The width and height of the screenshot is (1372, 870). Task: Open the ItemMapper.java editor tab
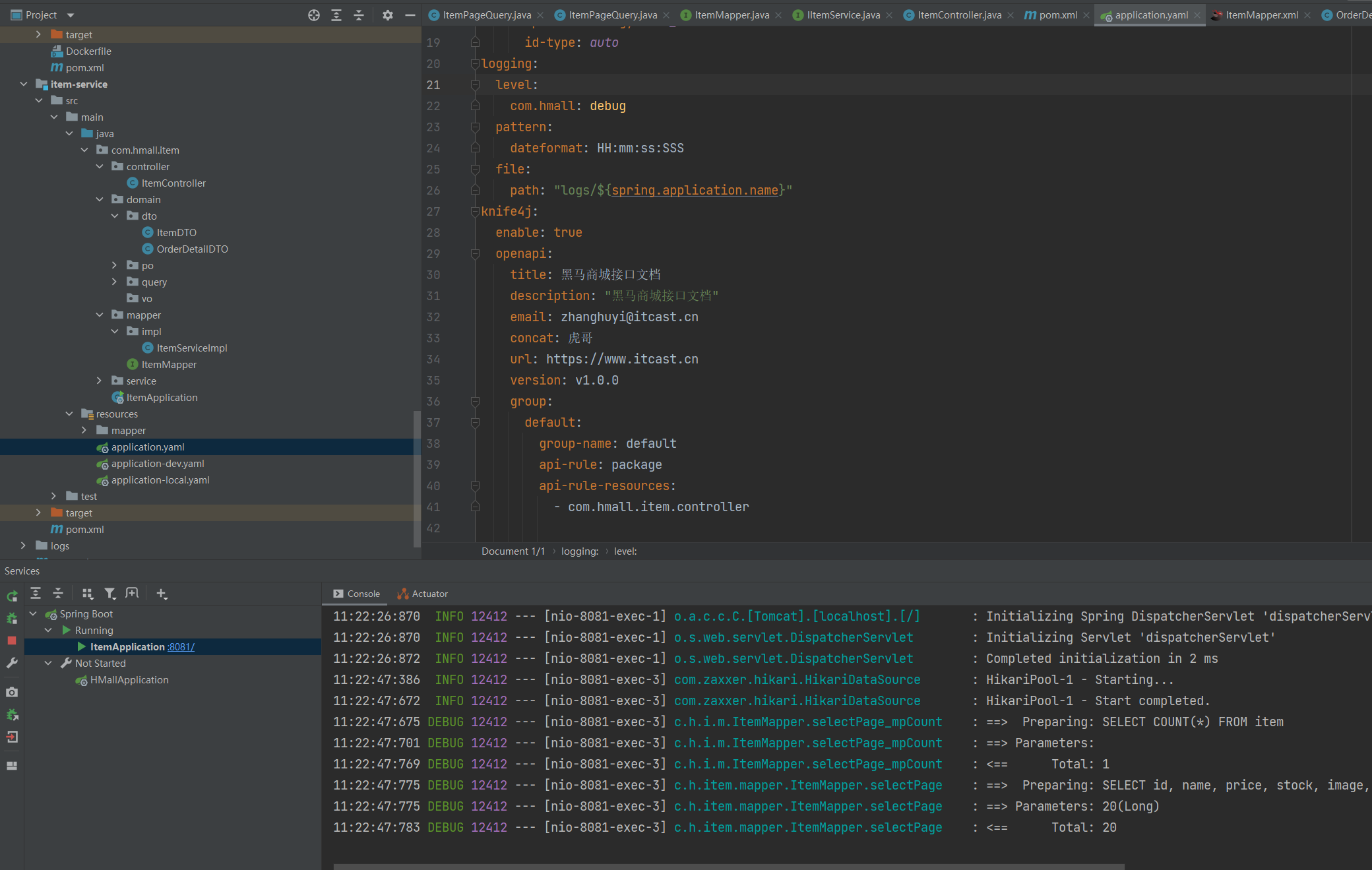[x=732, y=15]
